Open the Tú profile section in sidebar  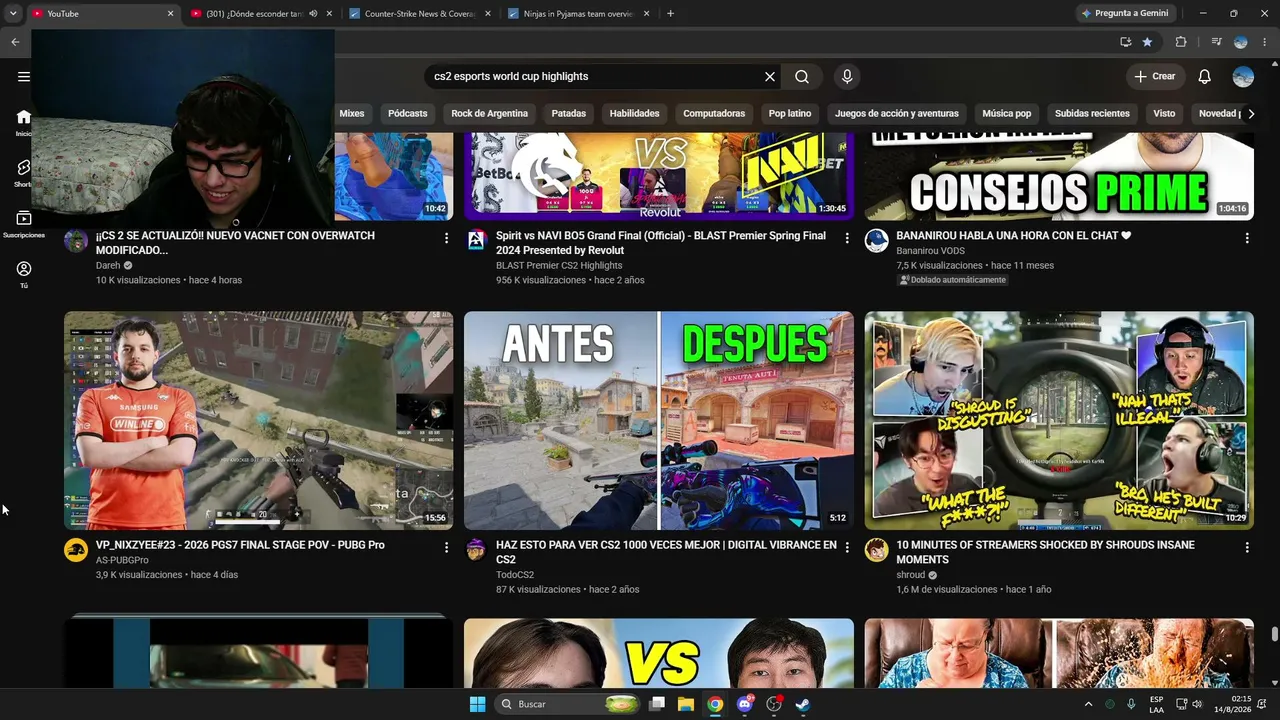coord(24,274)
